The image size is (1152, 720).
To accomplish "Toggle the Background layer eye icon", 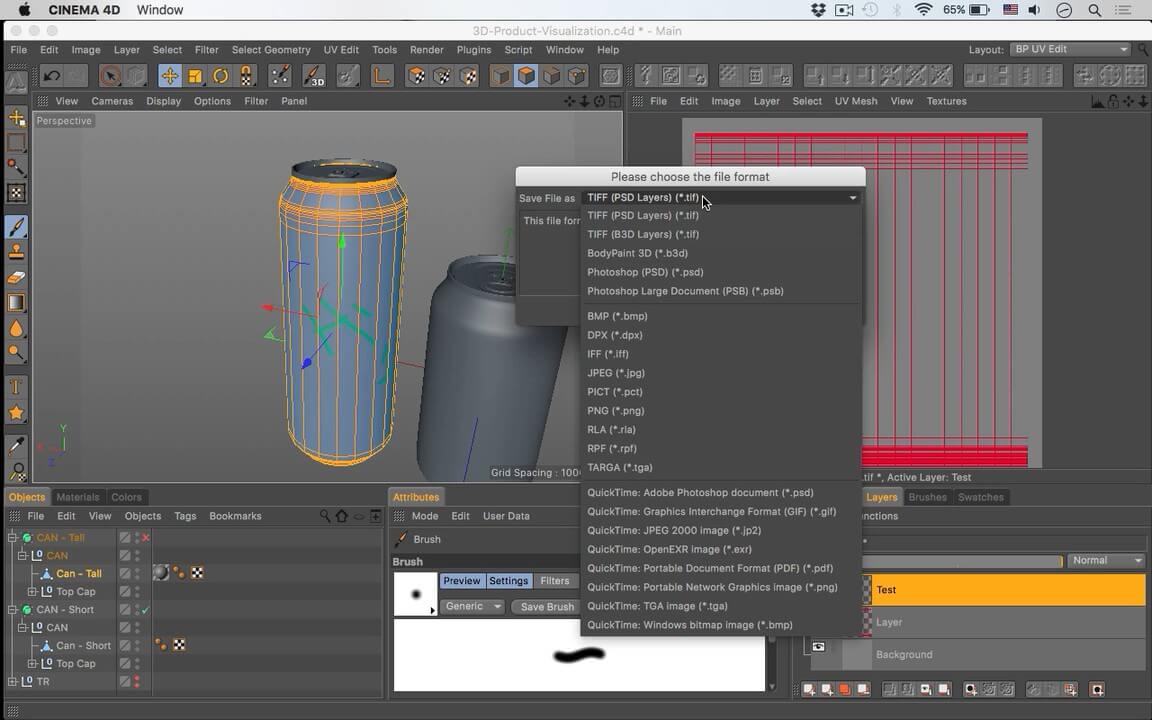I will (x=818, y=647).
